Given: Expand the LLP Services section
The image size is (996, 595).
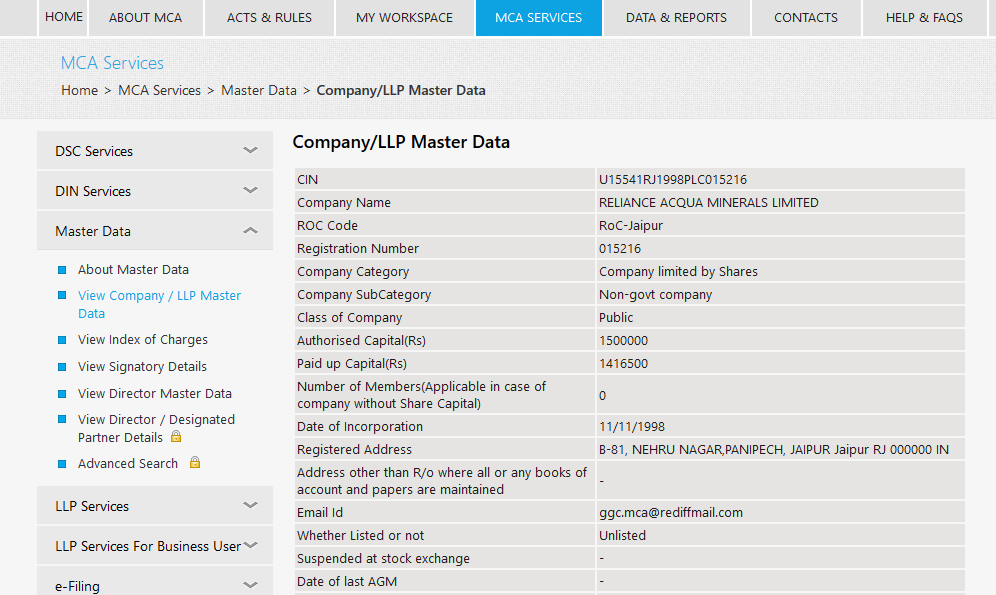Looking at the screenshot, I should pyautogui.click(x=155, y=505).
